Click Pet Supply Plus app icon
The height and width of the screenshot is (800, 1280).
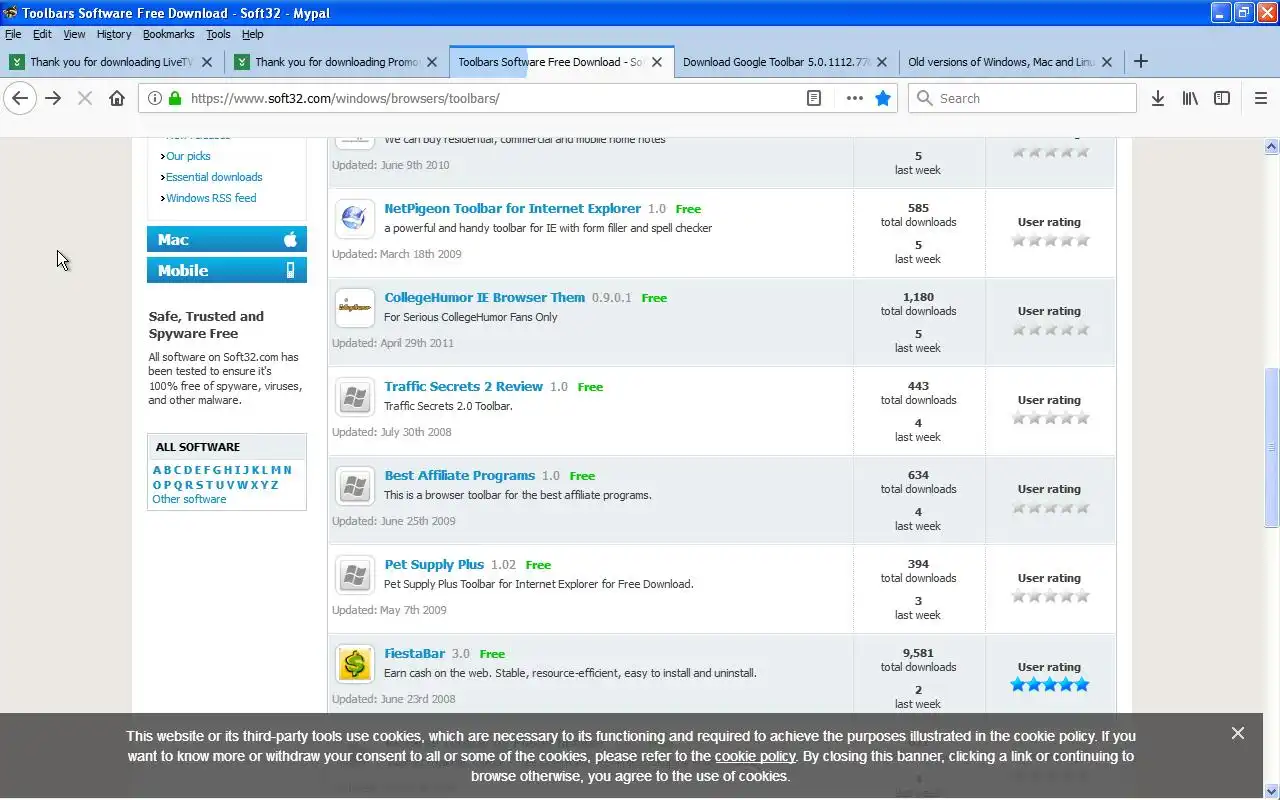pyautogui.click(x=354, y=575)
